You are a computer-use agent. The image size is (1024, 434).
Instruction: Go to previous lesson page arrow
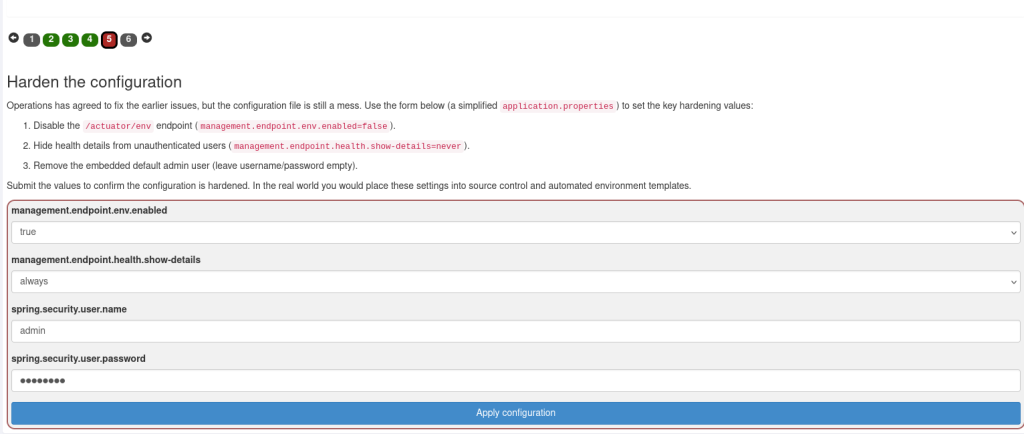[14, 38]
